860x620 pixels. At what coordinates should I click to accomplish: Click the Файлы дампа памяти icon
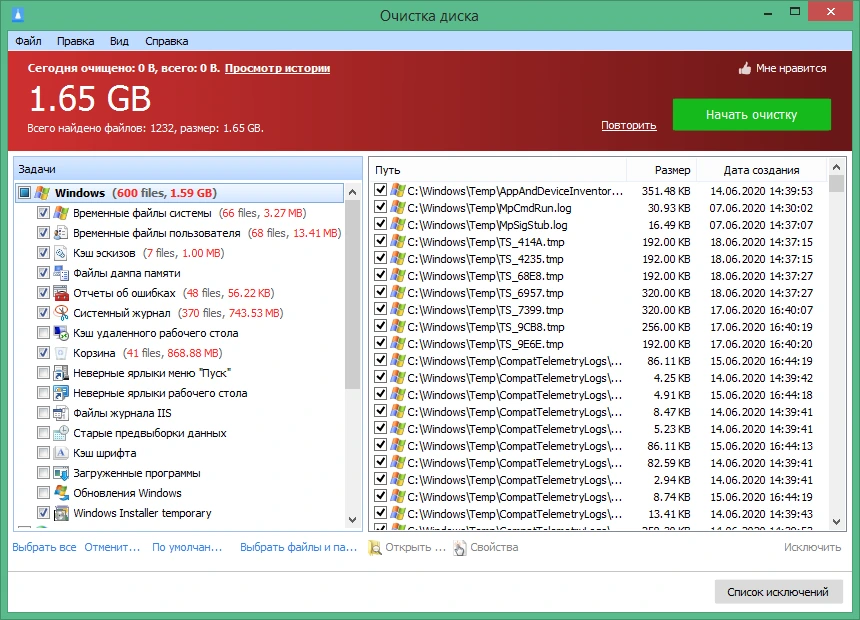pos(61,273)
